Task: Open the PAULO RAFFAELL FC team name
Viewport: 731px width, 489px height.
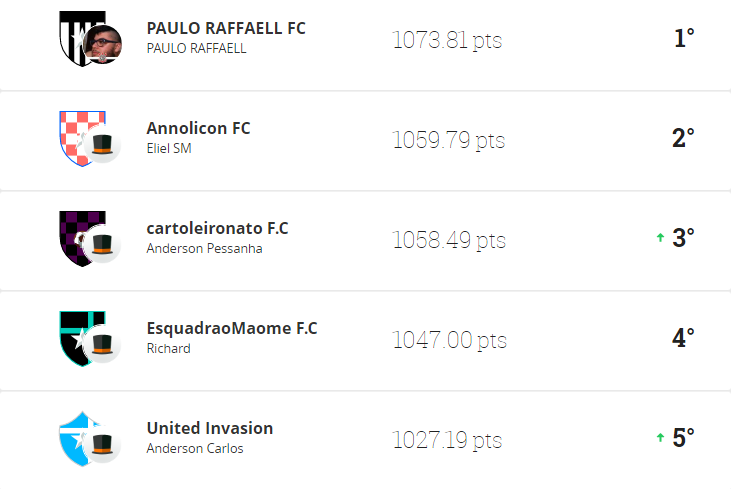Action: click(x=226, y=28)
